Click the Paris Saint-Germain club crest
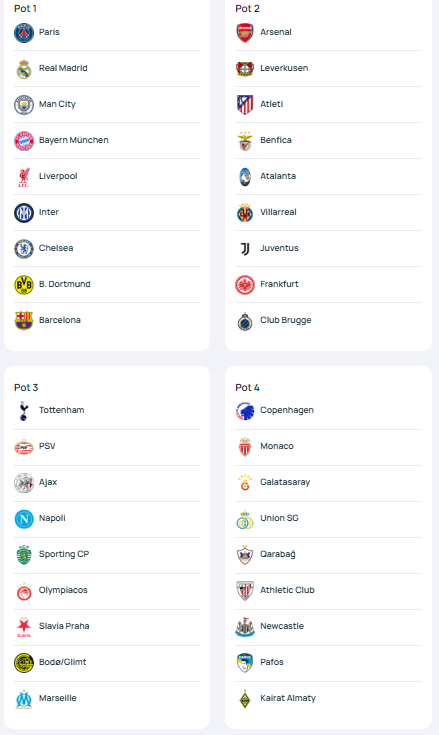Viewport: 439px width, 735px height. 24,33
